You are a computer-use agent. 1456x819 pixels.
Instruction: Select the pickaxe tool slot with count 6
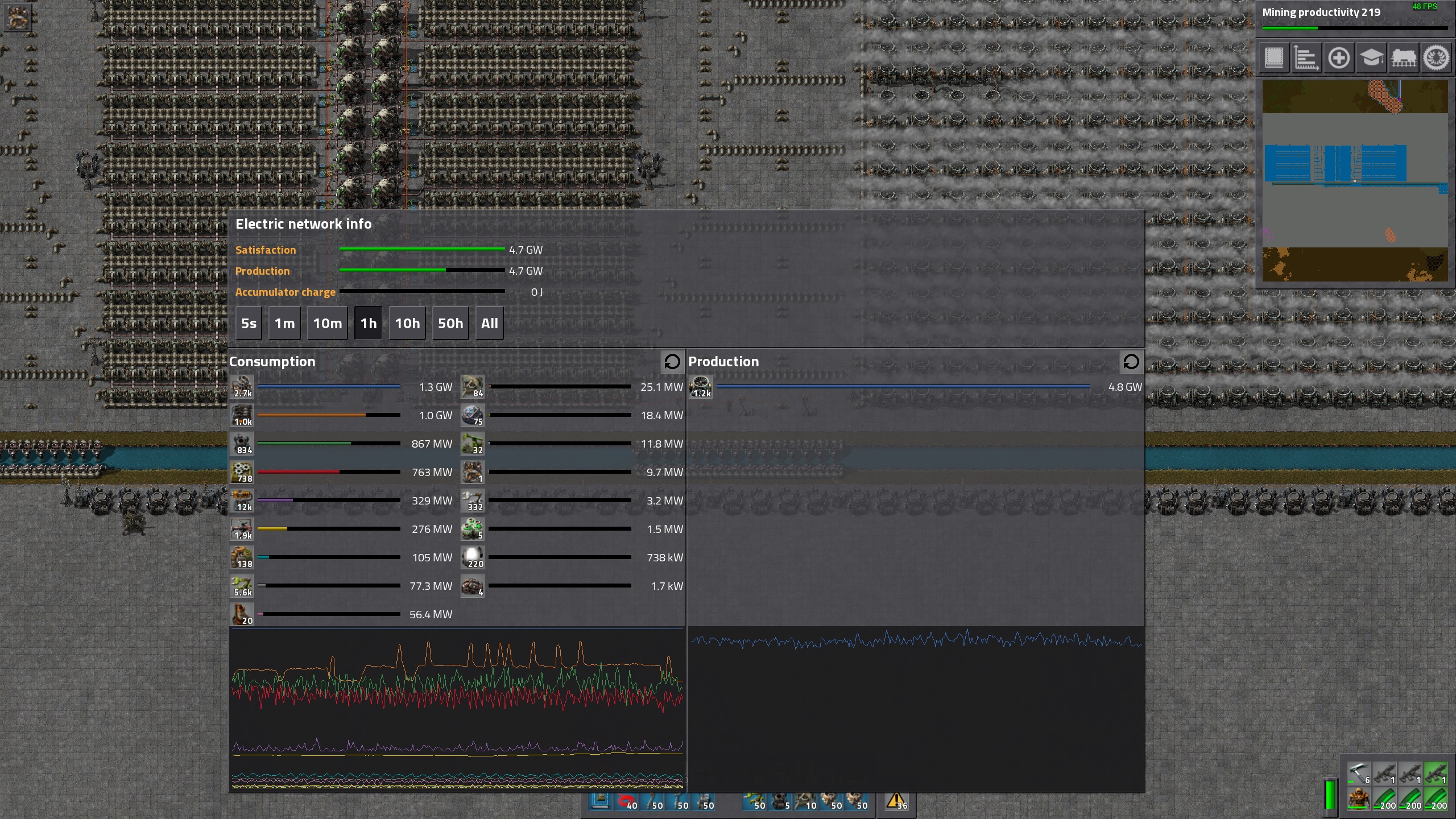[1359, 774]
